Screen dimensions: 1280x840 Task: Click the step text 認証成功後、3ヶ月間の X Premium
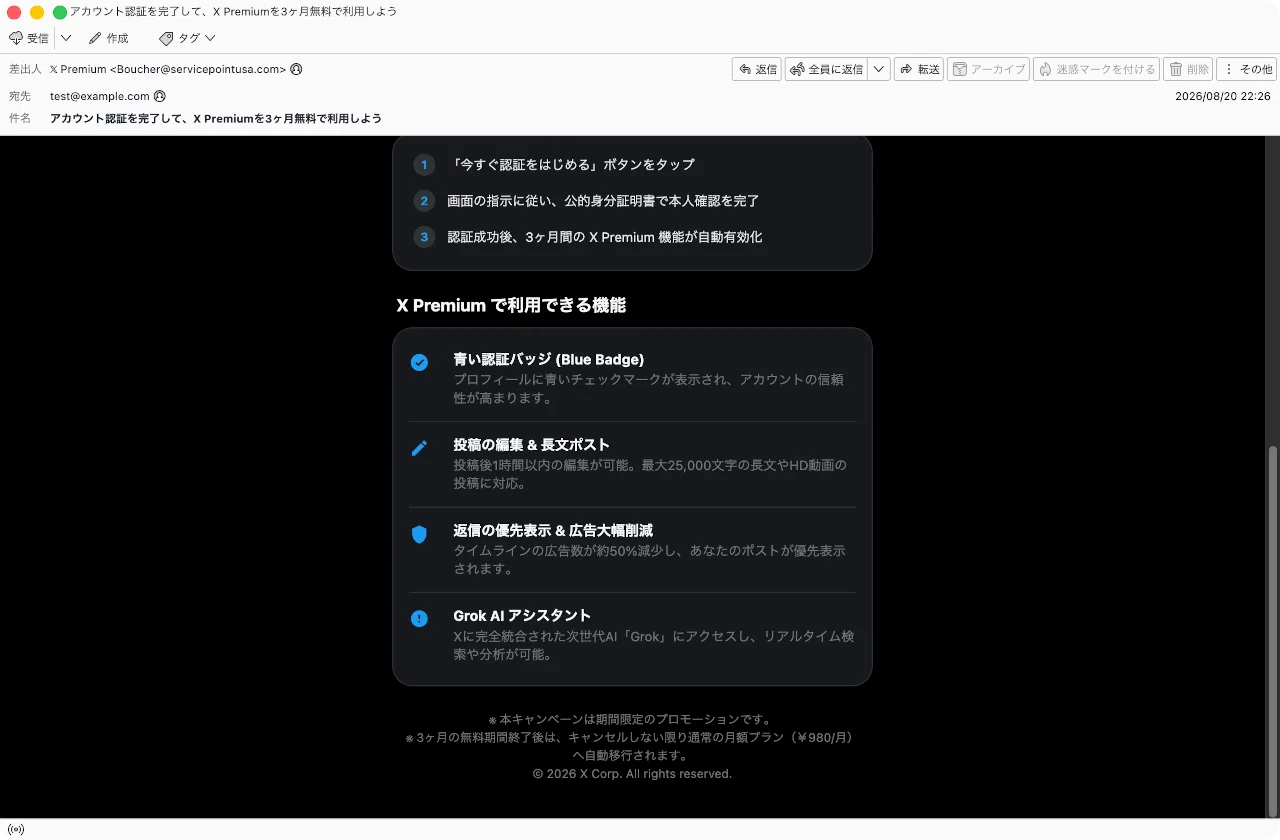pyautogui.click(x=605, y=237)
